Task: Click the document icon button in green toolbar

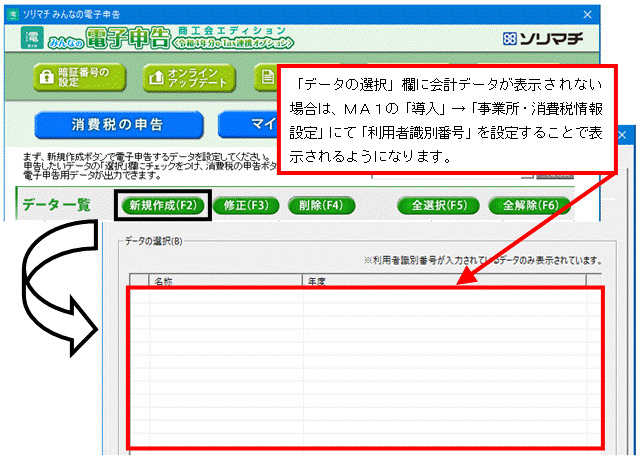Action: pyautogui.click(x=266, y=77)
